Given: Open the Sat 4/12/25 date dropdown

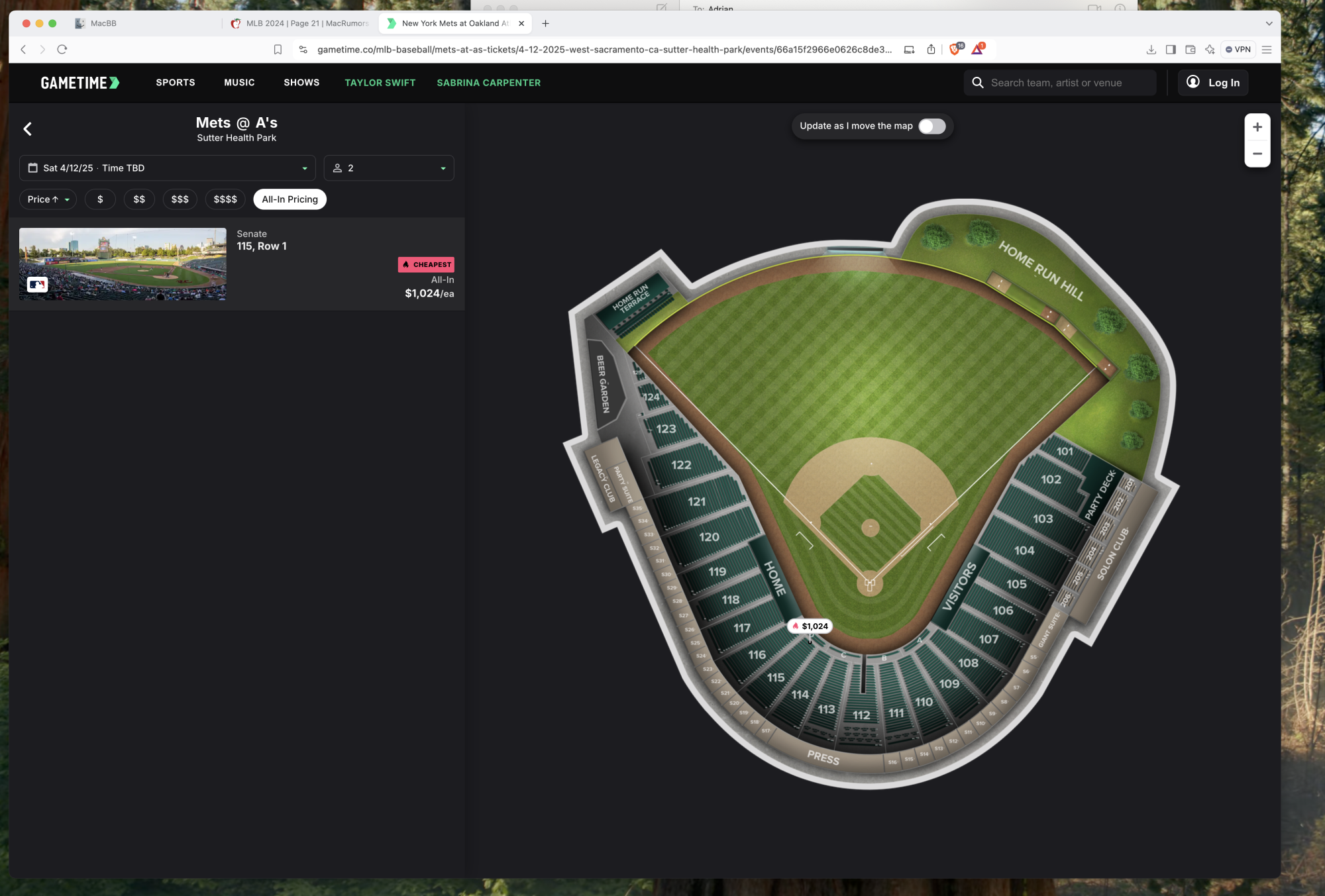Looking at the screenshot, I should pyautogui.click(x=167, y=168).
